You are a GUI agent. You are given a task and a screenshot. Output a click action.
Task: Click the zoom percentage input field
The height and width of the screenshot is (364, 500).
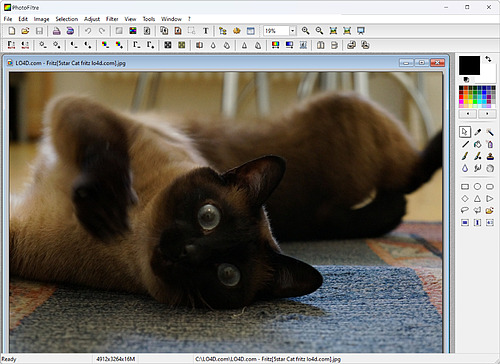pos(276,31)
